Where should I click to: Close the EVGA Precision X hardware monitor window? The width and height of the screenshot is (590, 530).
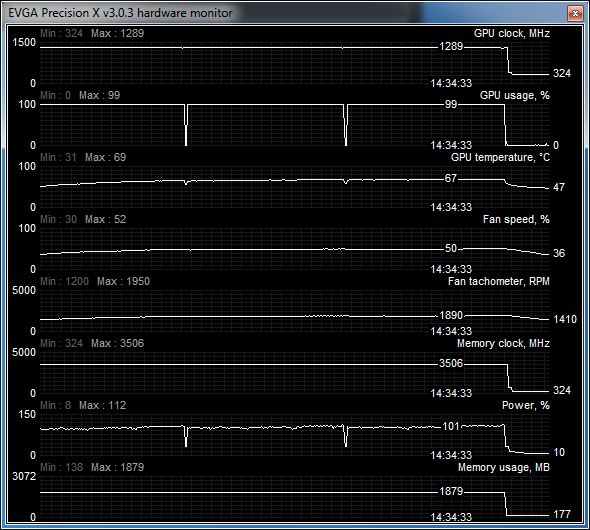[x=575, y=14]
